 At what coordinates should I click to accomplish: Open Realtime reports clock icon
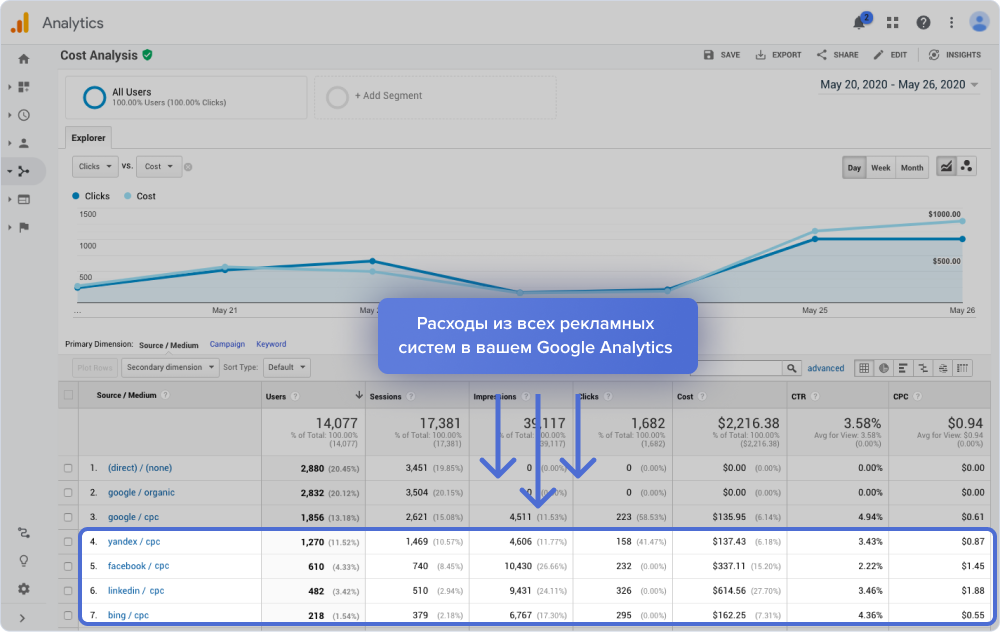click(24, 115)
